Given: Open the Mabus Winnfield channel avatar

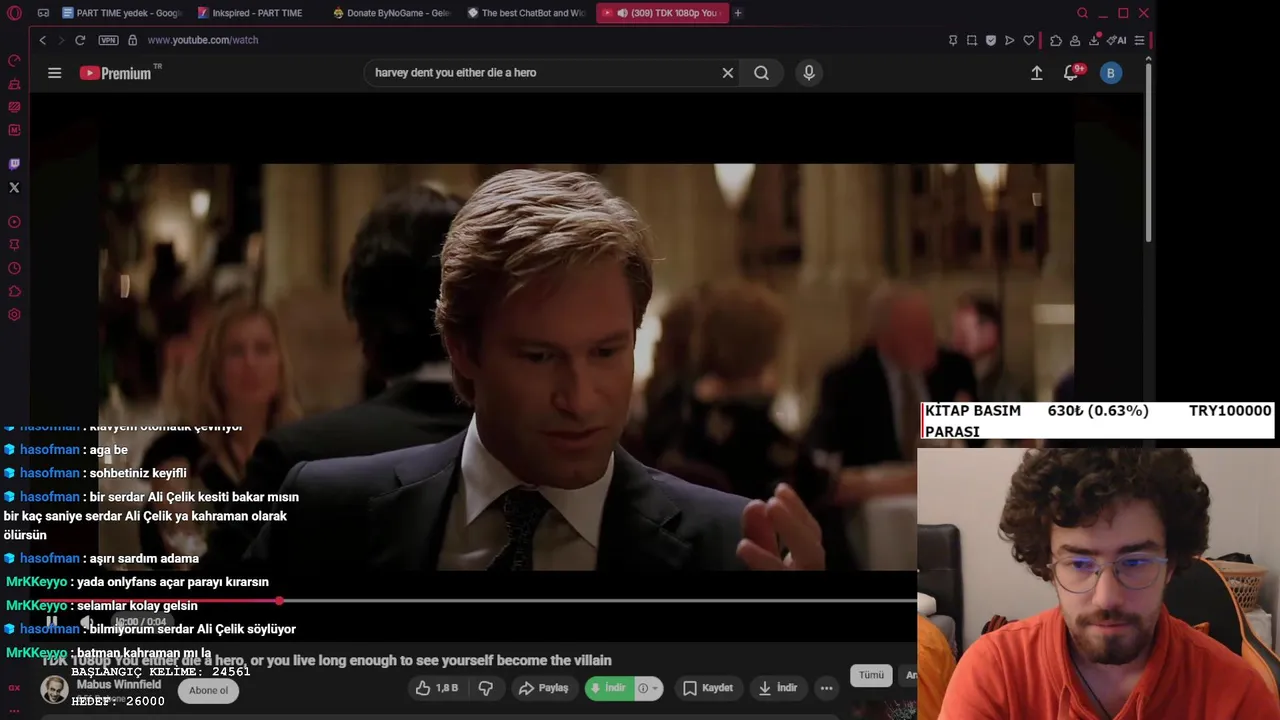Looking at the screenshot, I should point(54,689).
